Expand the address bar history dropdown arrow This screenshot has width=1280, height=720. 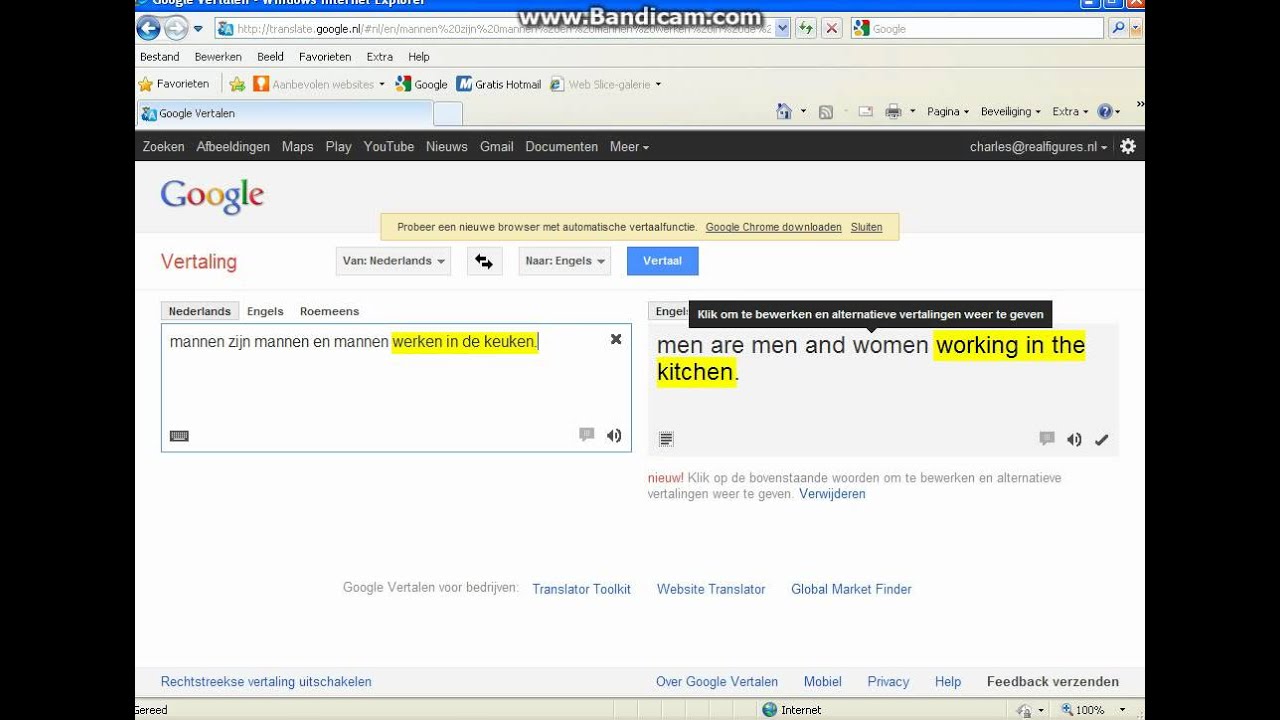click(782, 28)
